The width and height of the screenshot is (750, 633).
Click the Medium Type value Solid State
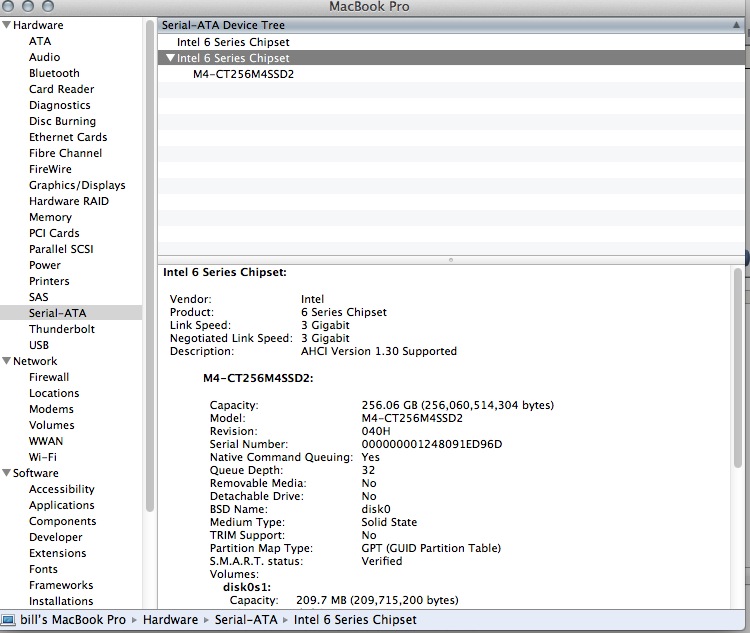point(389,522)
